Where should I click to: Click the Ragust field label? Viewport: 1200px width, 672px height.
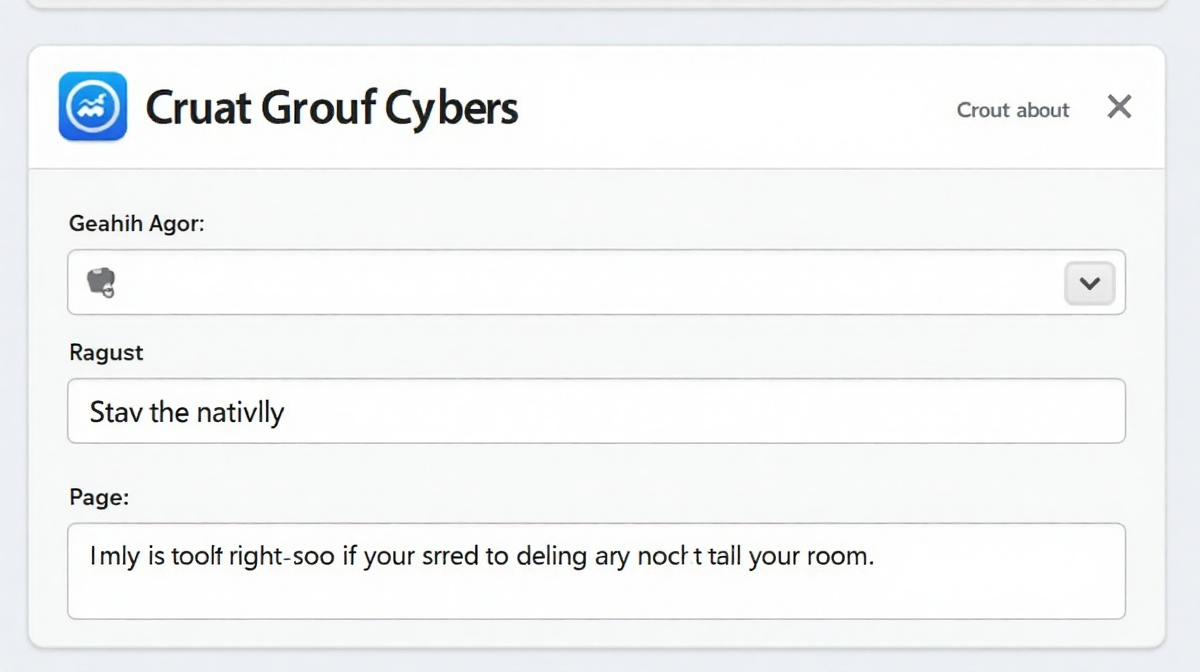click(x=106, y=353)
